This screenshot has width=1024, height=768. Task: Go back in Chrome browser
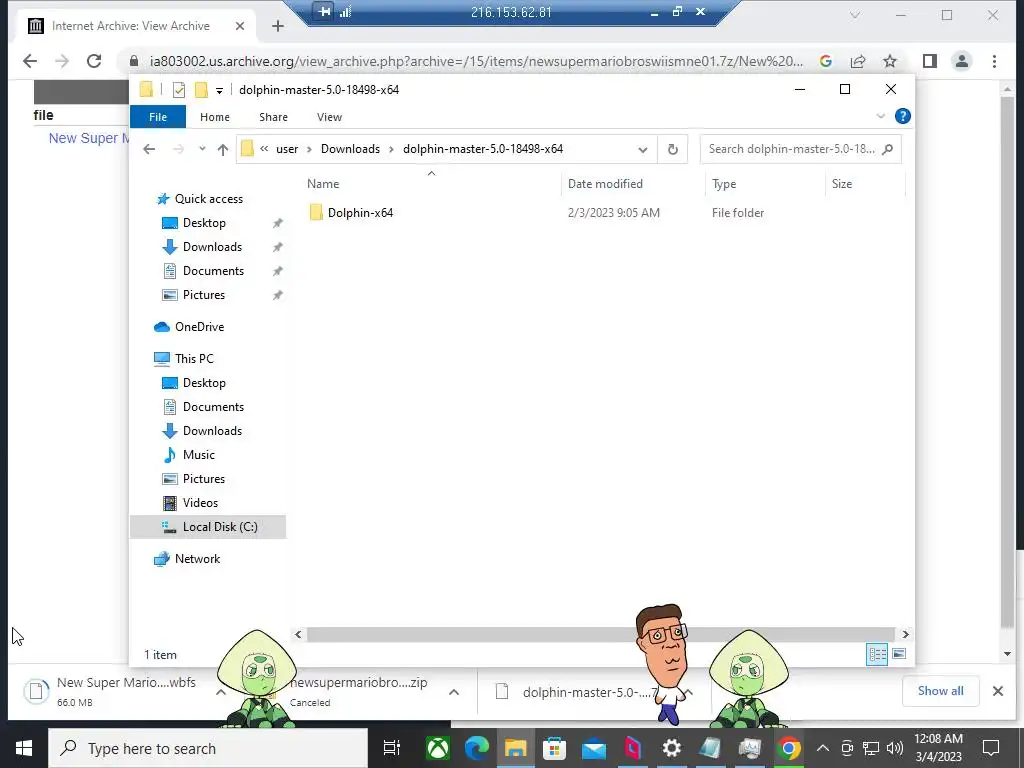pos(30,61)
